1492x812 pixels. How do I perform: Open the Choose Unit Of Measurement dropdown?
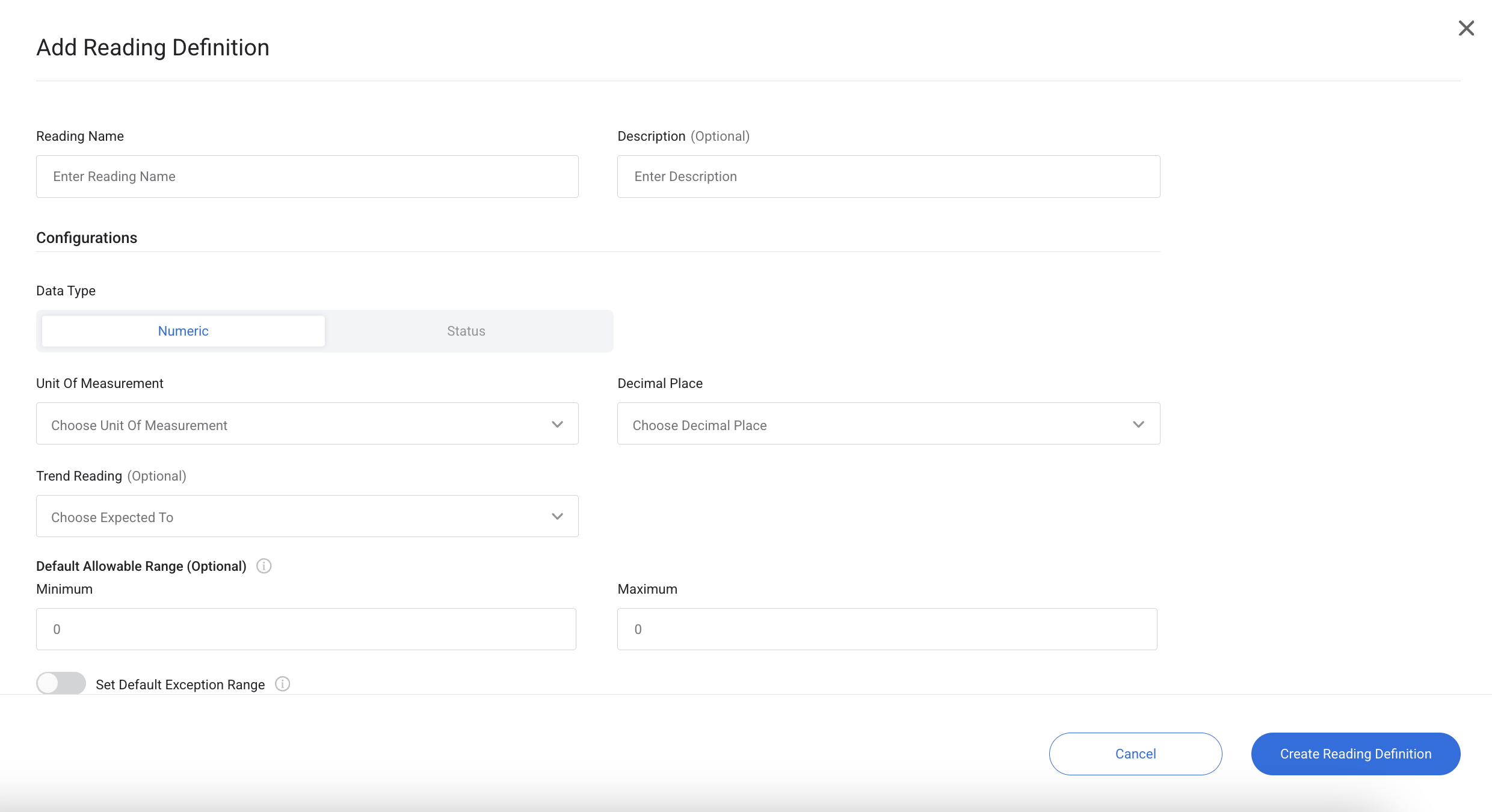pos(307,424)
